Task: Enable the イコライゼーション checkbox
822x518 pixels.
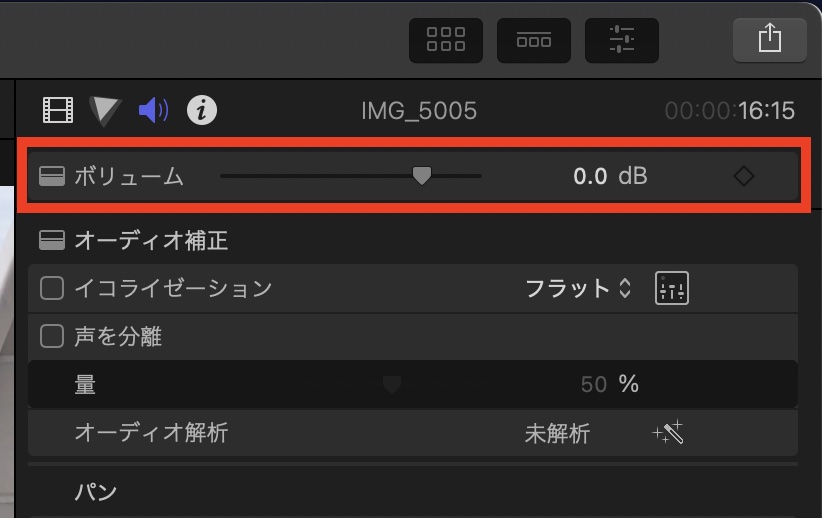Action: [51, 289]
